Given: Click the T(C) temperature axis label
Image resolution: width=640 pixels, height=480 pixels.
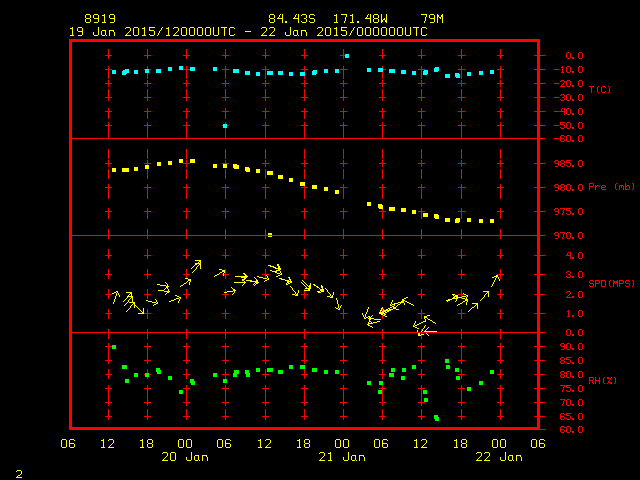Looking at the screenshot, I should pos(600,89).
